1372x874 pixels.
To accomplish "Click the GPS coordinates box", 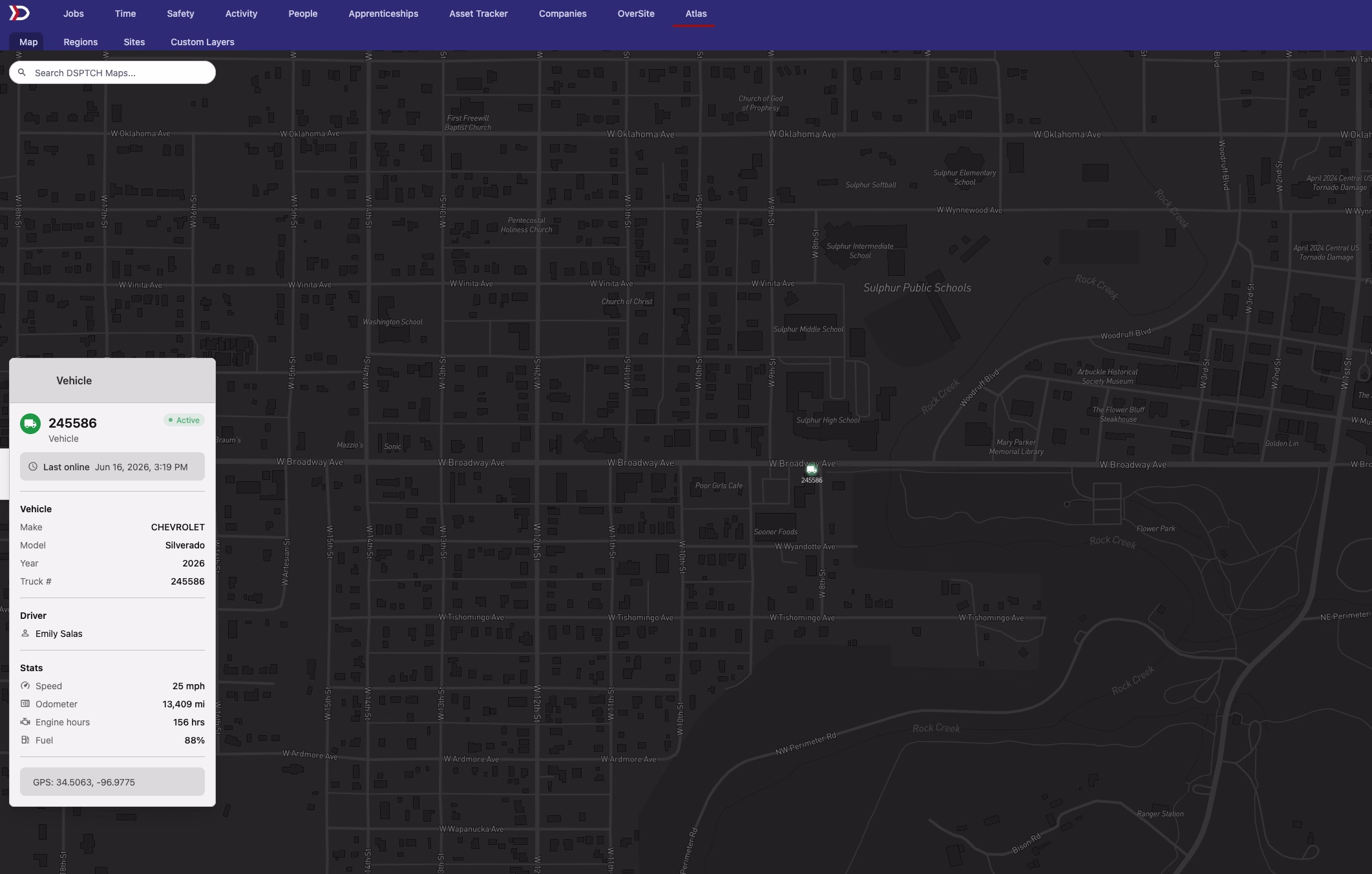I will pyautogui.click(x=112, y=782).
